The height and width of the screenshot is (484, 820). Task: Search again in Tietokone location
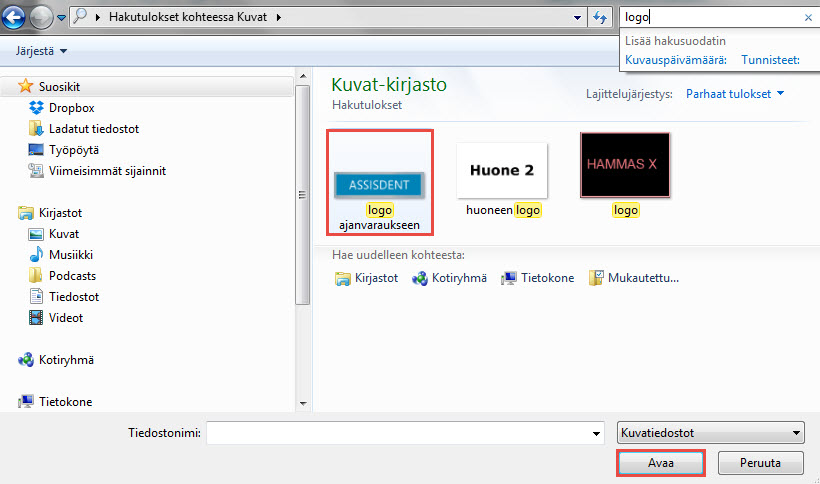pos(537,278)
